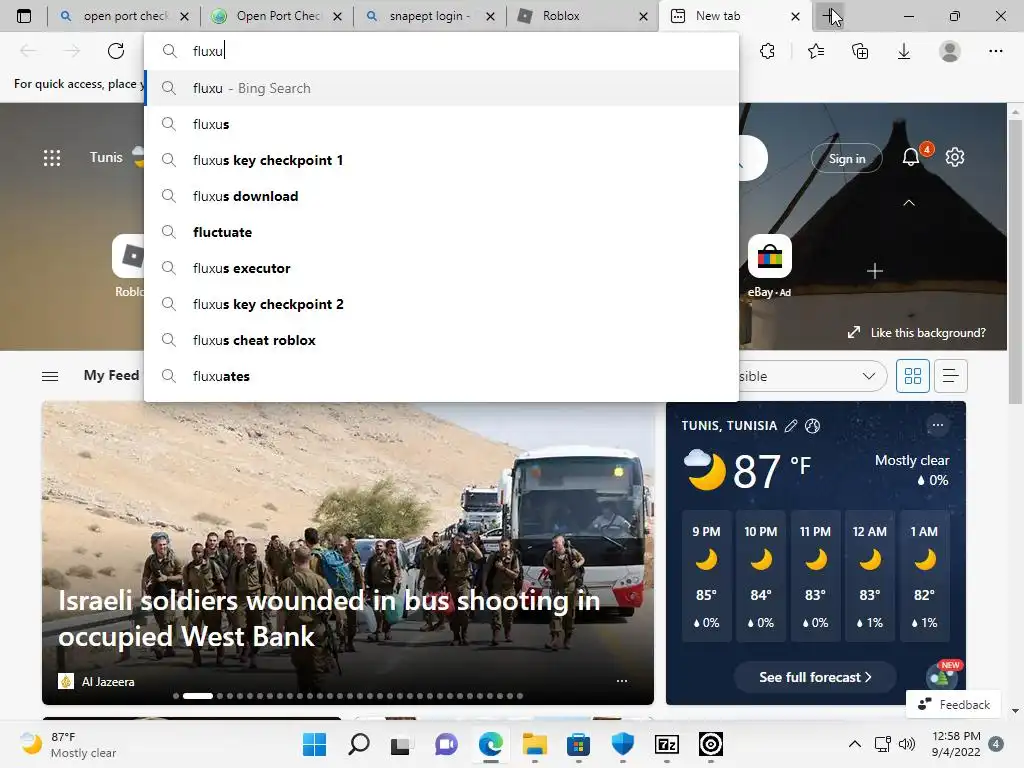
Task: Open the tab actions menu icon
Action: (x=24, y=16)
